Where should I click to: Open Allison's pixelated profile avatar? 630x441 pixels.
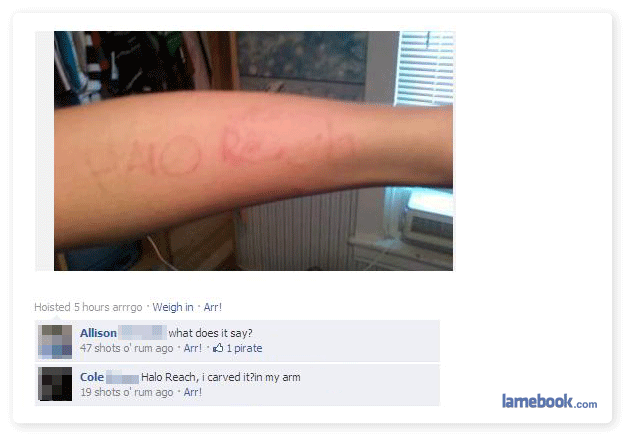pyautogui.click(x=55, y=341)
